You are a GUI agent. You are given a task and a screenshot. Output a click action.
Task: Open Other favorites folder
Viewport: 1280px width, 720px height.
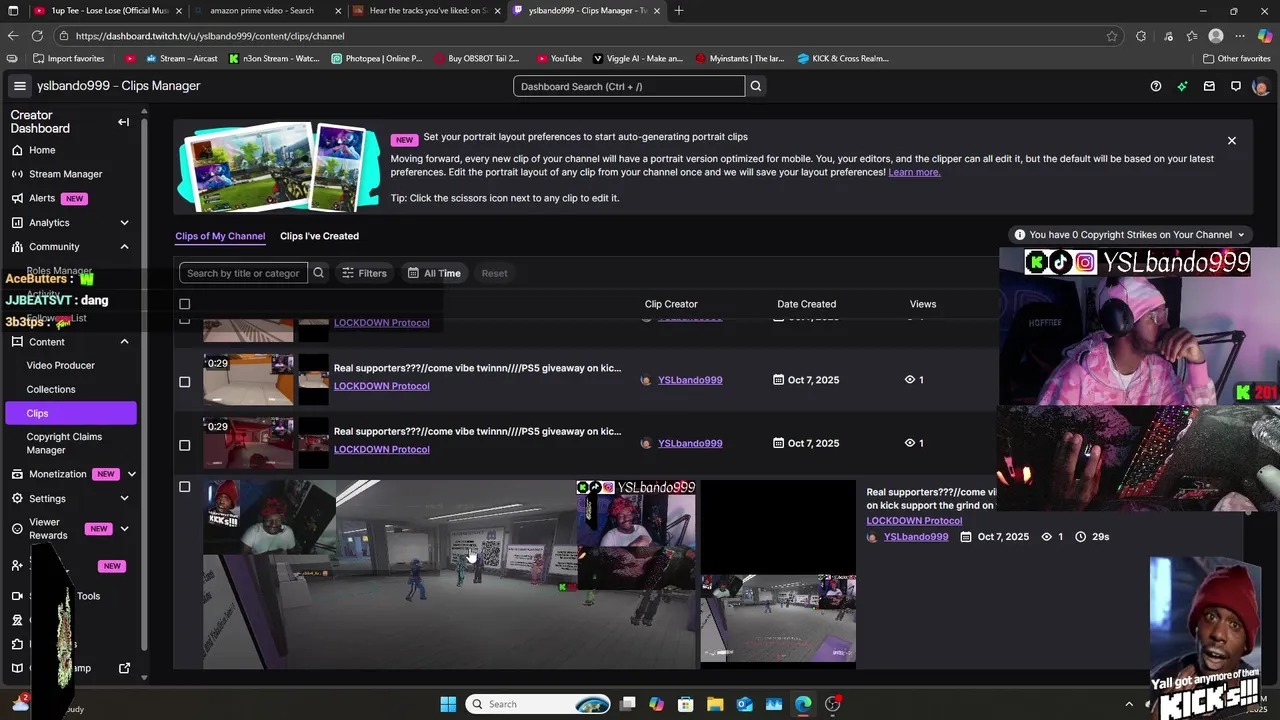coord(1236,58)
